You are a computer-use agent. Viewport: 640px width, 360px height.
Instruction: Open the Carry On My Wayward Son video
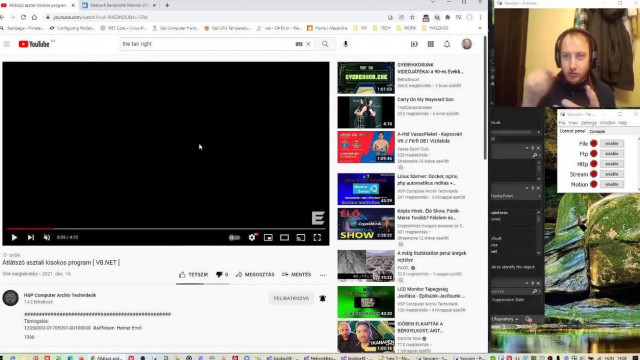(425, 100)
